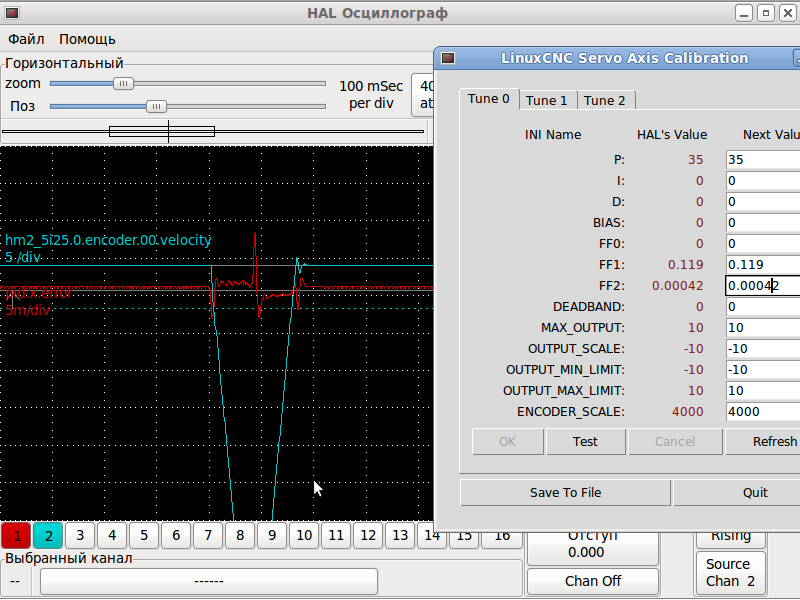Adjust the horizontal zoom slider
This screenshot has height=600, width=800.
[124, 84]
